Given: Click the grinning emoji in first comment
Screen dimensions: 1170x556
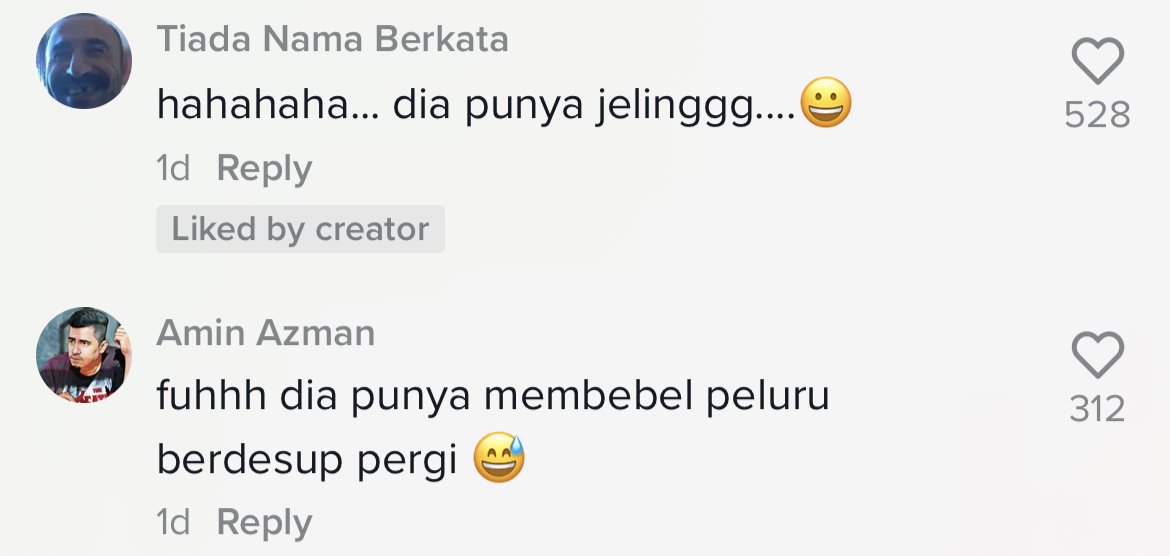Looking at the screenshot, I should click(x=826, y=105).
